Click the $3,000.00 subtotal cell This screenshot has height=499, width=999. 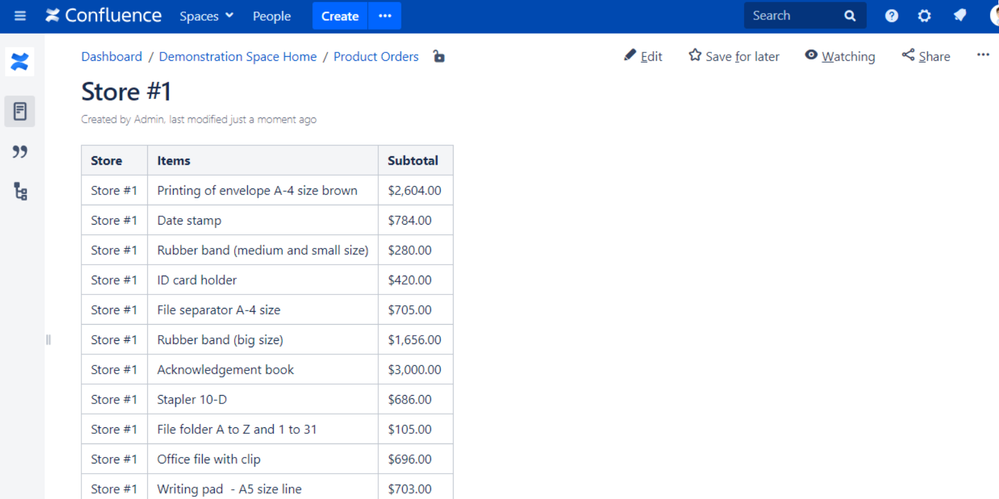(x=416, y=370)
